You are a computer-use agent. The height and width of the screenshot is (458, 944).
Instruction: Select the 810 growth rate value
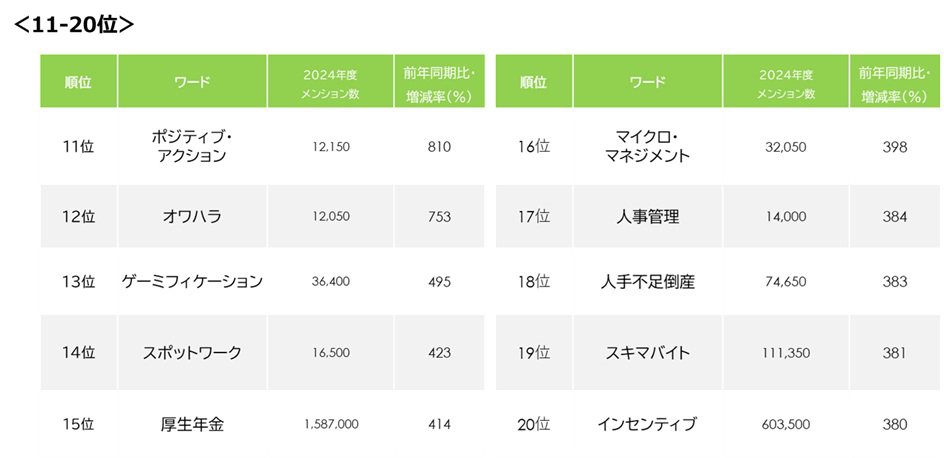coord(439,147)
